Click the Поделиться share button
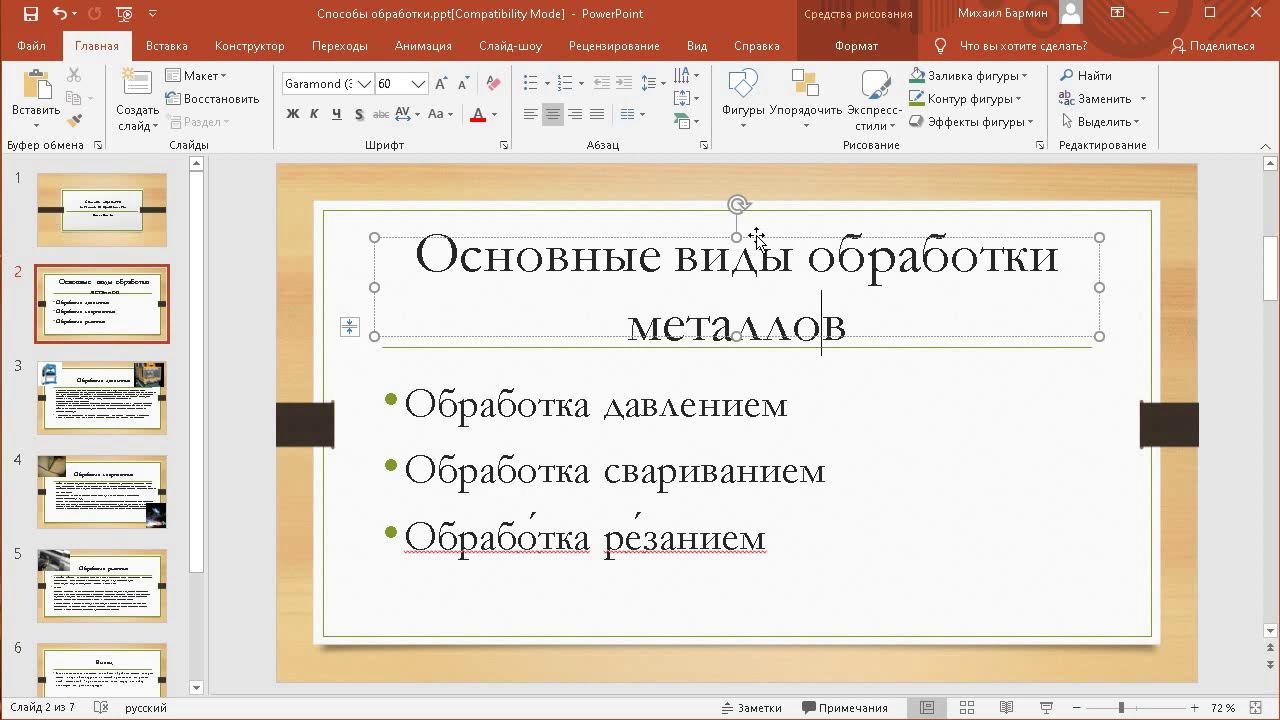This screenshot has width=1280, height=720. pos(1212,46)
